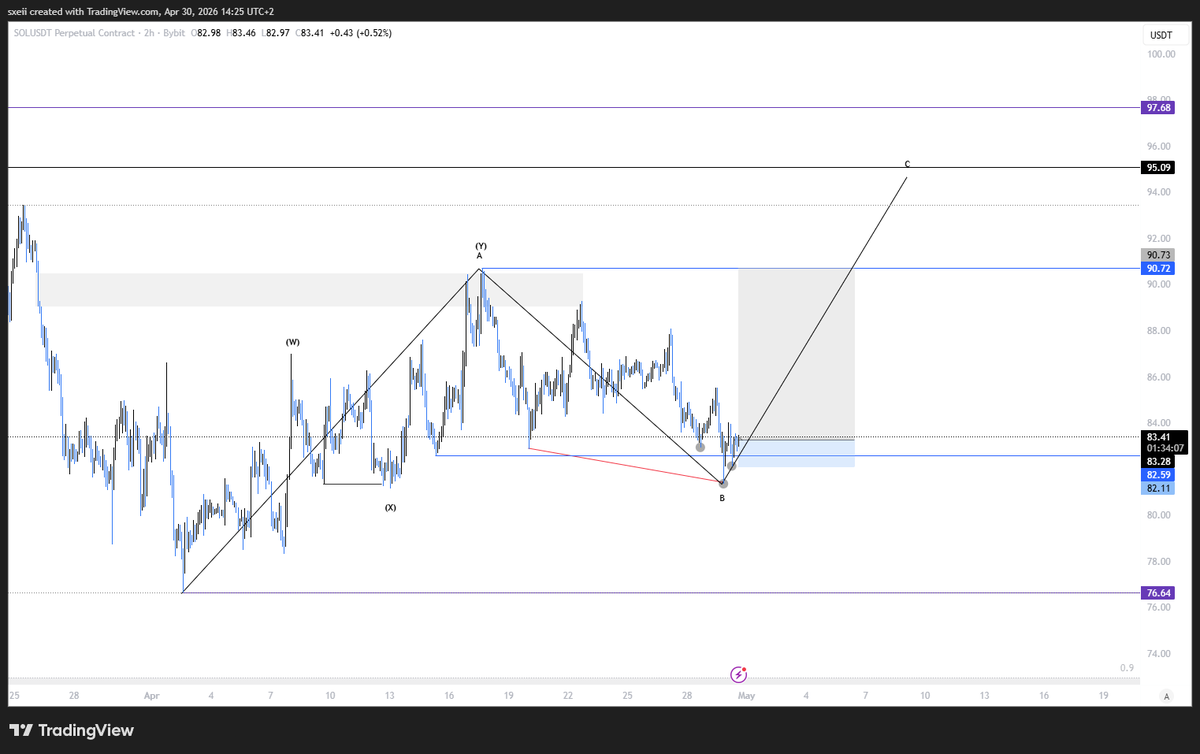Select the 83.28 black price label
This screenshot has height=754, width=1200.
point(1159,461)
